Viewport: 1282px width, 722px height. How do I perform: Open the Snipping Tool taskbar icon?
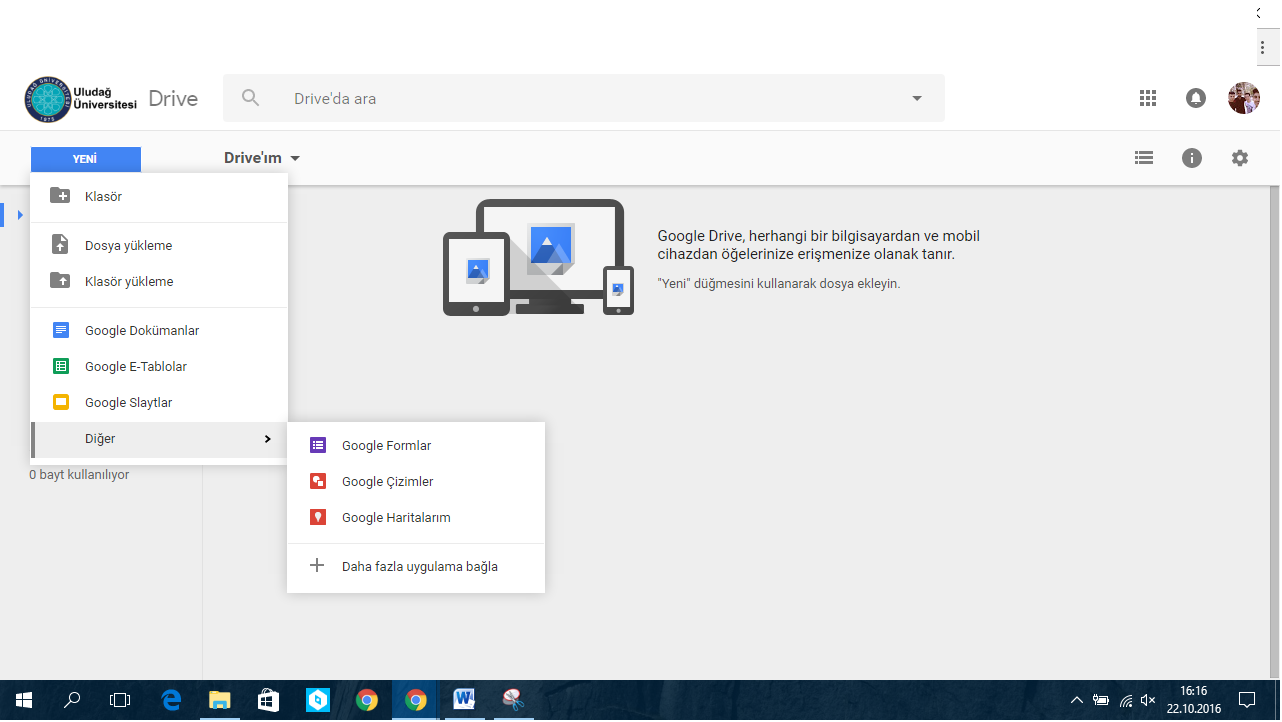pos(513,700)
